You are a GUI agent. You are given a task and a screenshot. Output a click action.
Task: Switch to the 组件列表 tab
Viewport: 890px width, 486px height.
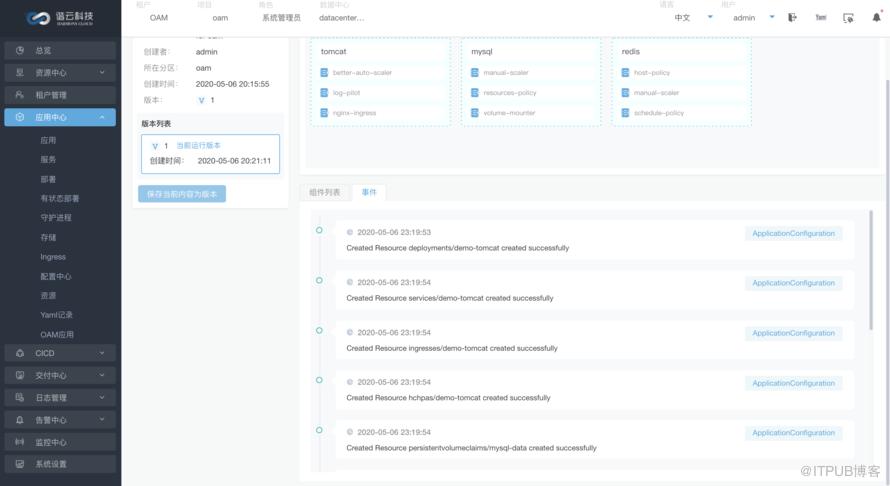click(x=325, y=192)
